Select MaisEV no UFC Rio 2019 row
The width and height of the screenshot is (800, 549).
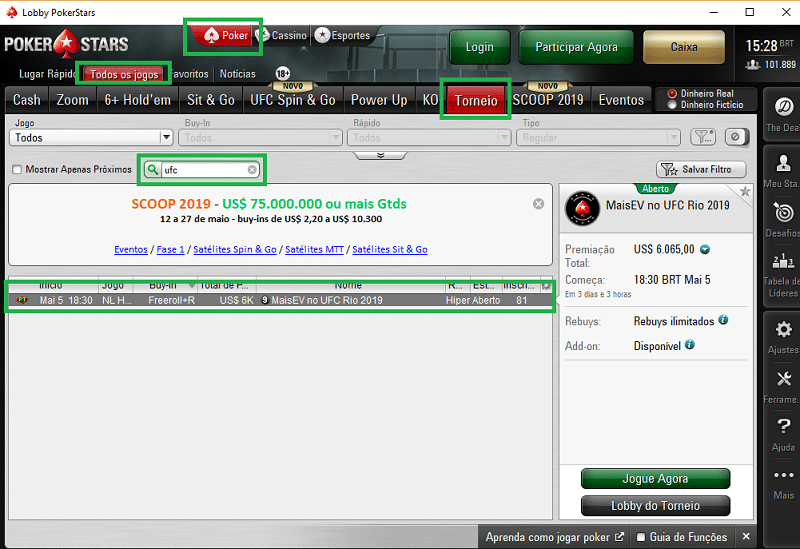pos(280,300)
